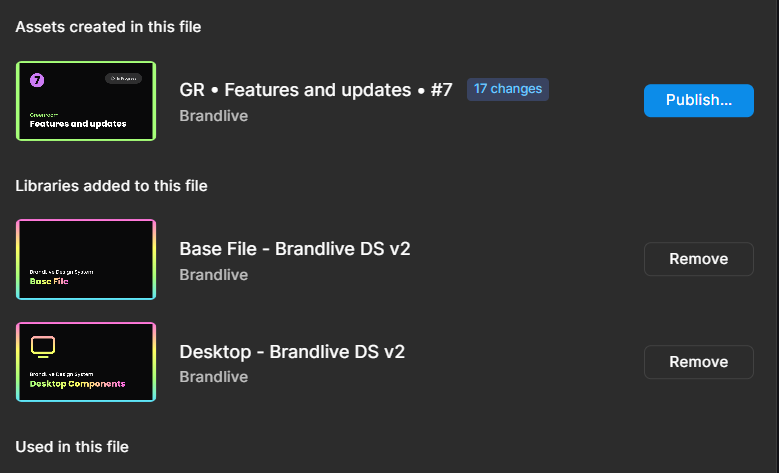Click the Assets created in this file heading
The height and width of the screenshot is (473, 779).
pos(108,27)
